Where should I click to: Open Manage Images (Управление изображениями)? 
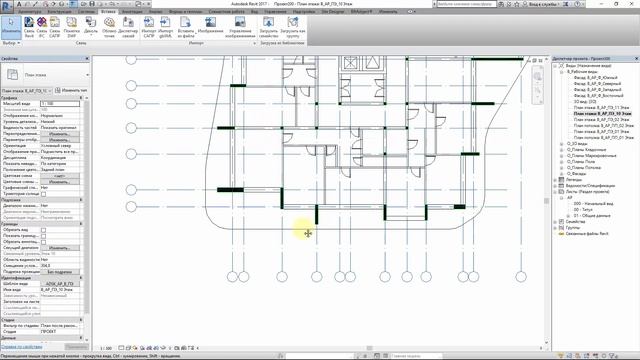240,27
